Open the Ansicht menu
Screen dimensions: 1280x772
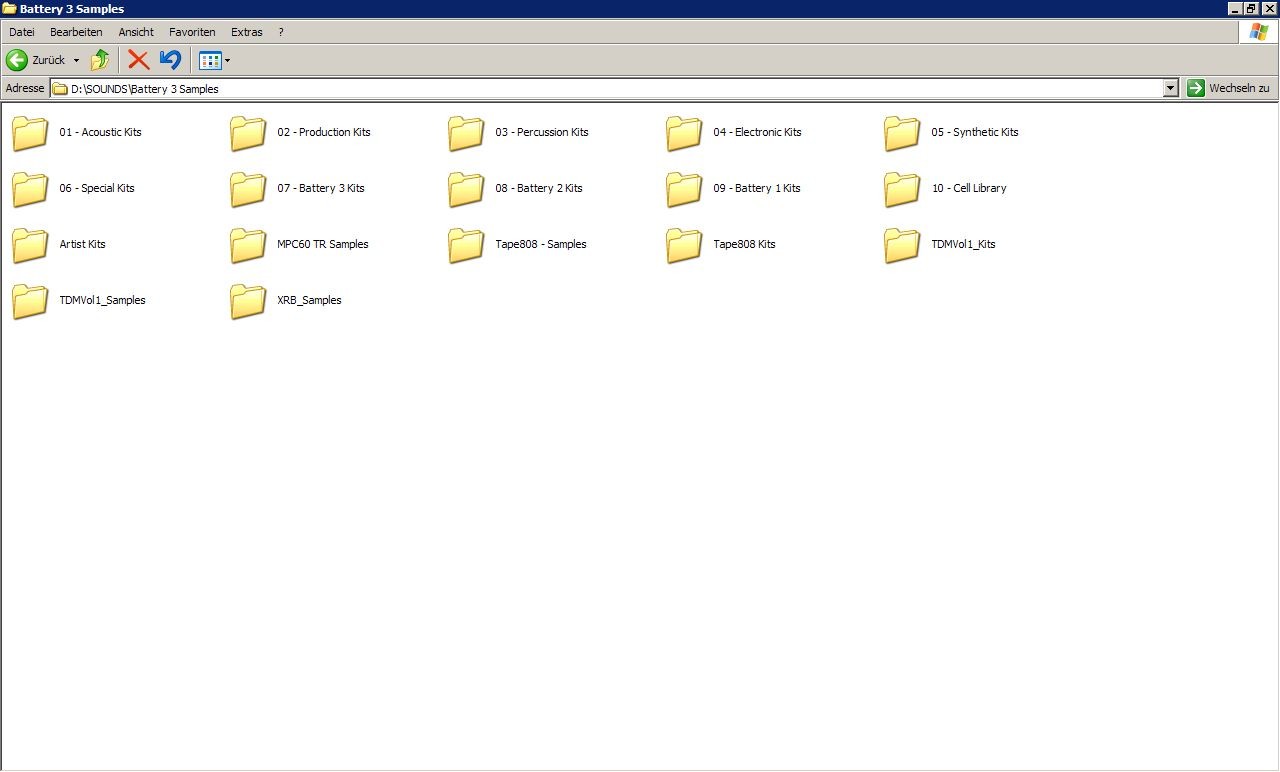point(136,32)
